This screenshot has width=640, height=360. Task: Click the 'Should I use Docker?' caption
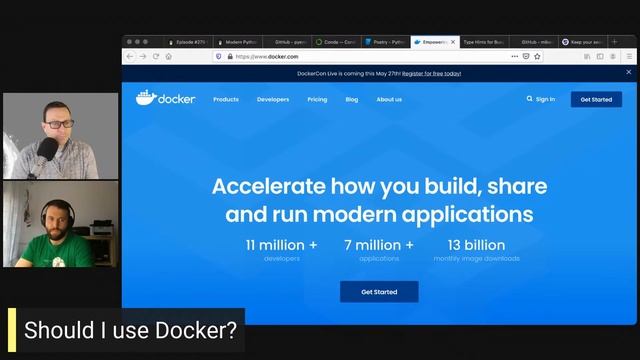point(130,330)
